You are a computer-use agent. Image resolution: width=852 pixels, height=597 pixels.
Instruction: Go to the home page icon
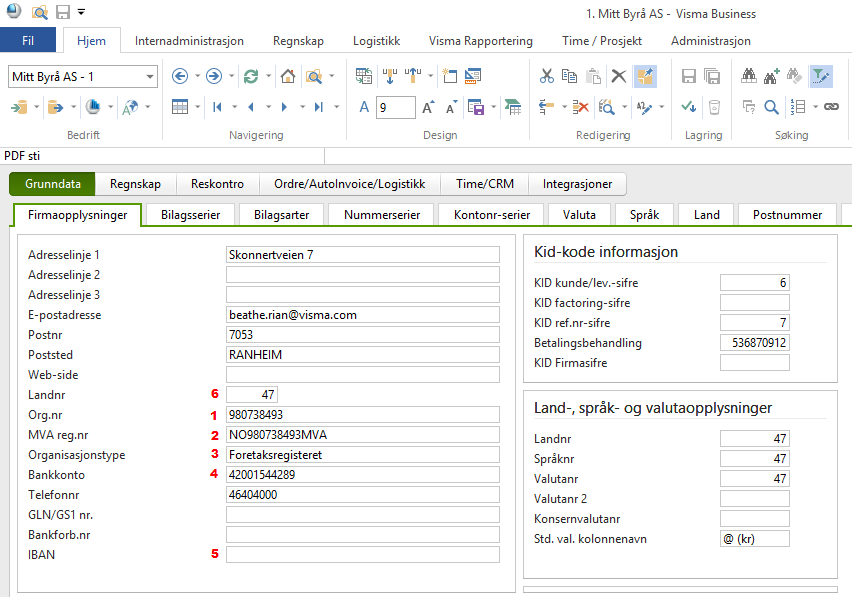click(x=288, y=76)
